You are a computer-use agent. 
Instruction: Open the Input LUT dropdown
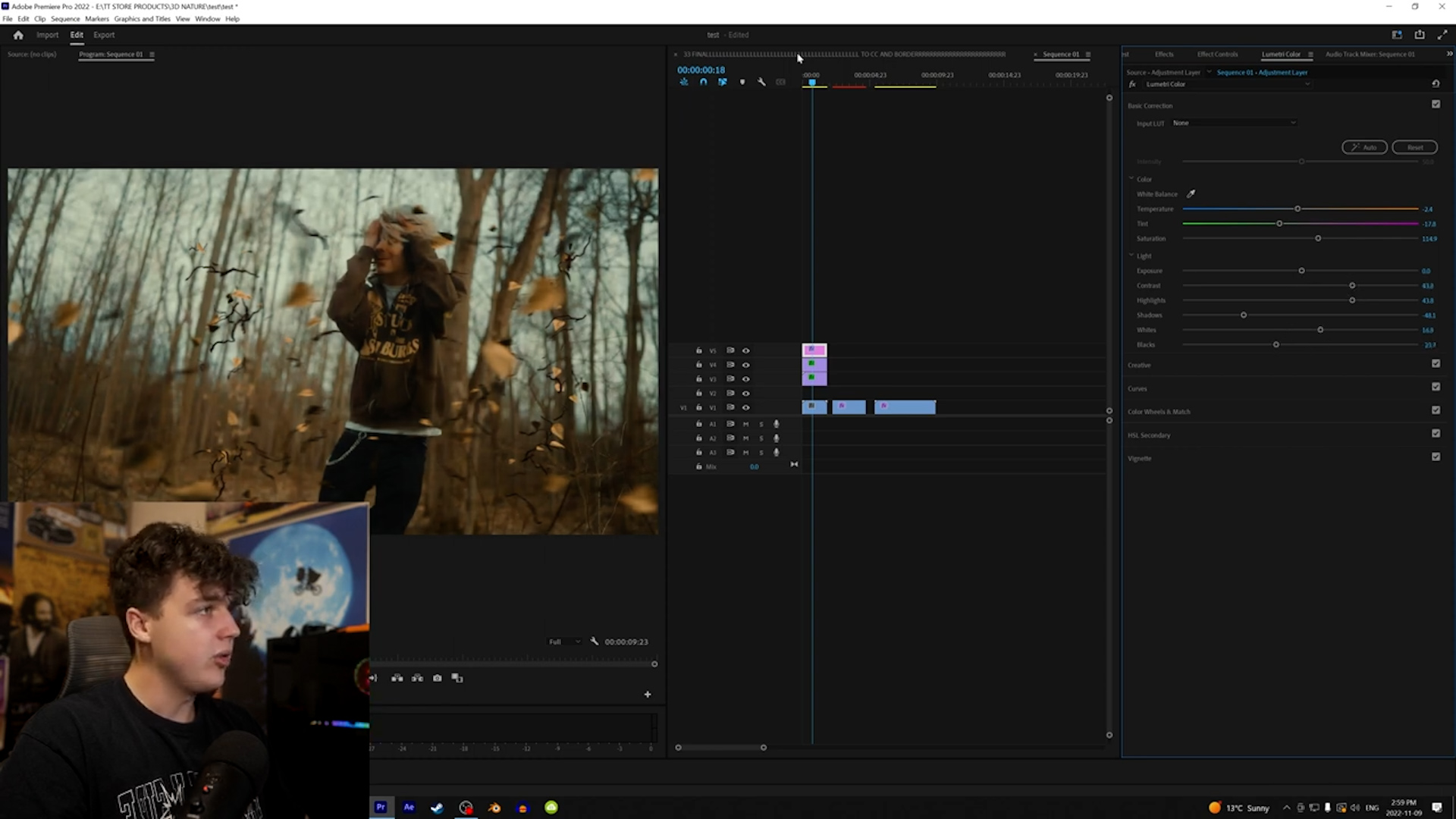click(x=1234, y=123)
